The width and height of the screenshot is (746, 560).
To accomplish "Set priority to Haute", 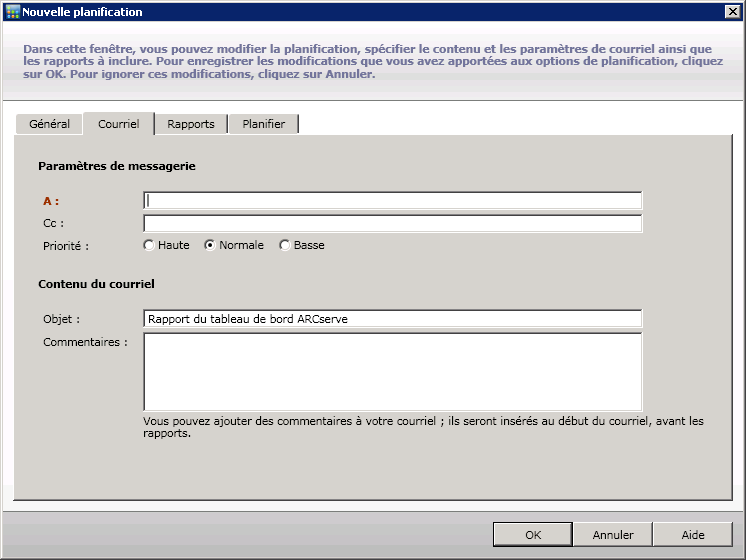I will pyautogui.click(x=150, y=245).
